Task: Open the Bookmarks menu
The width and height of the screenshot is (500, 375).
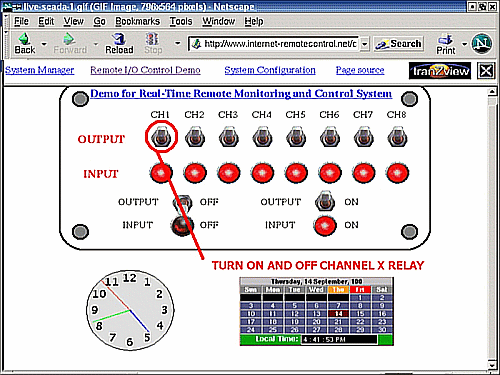Action: (x=137, y=21)
